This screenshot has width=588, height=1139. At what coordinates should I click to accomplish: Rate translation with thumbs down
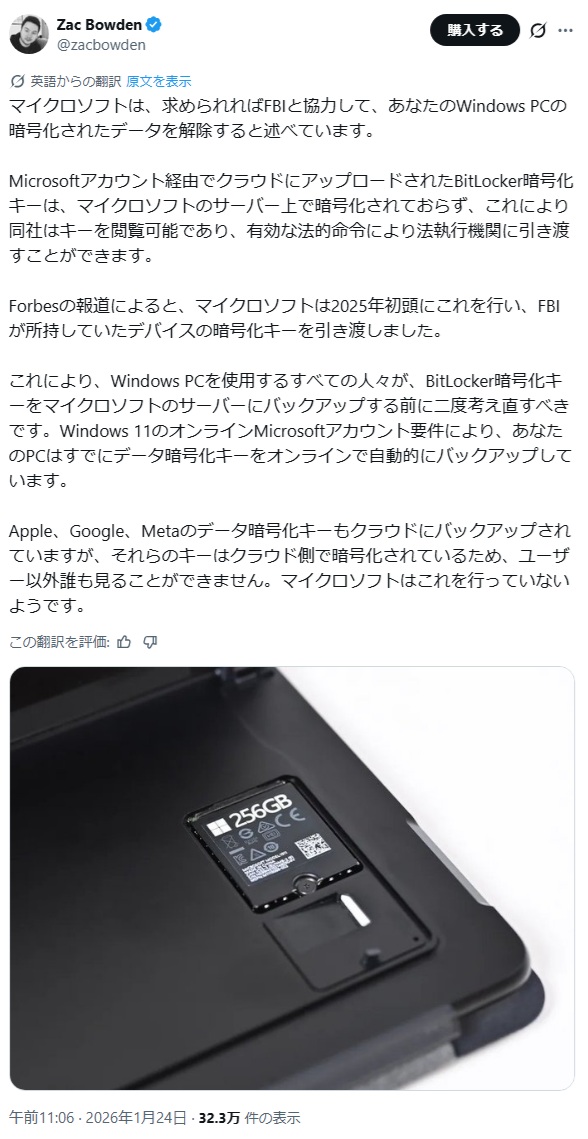point(150,641)
